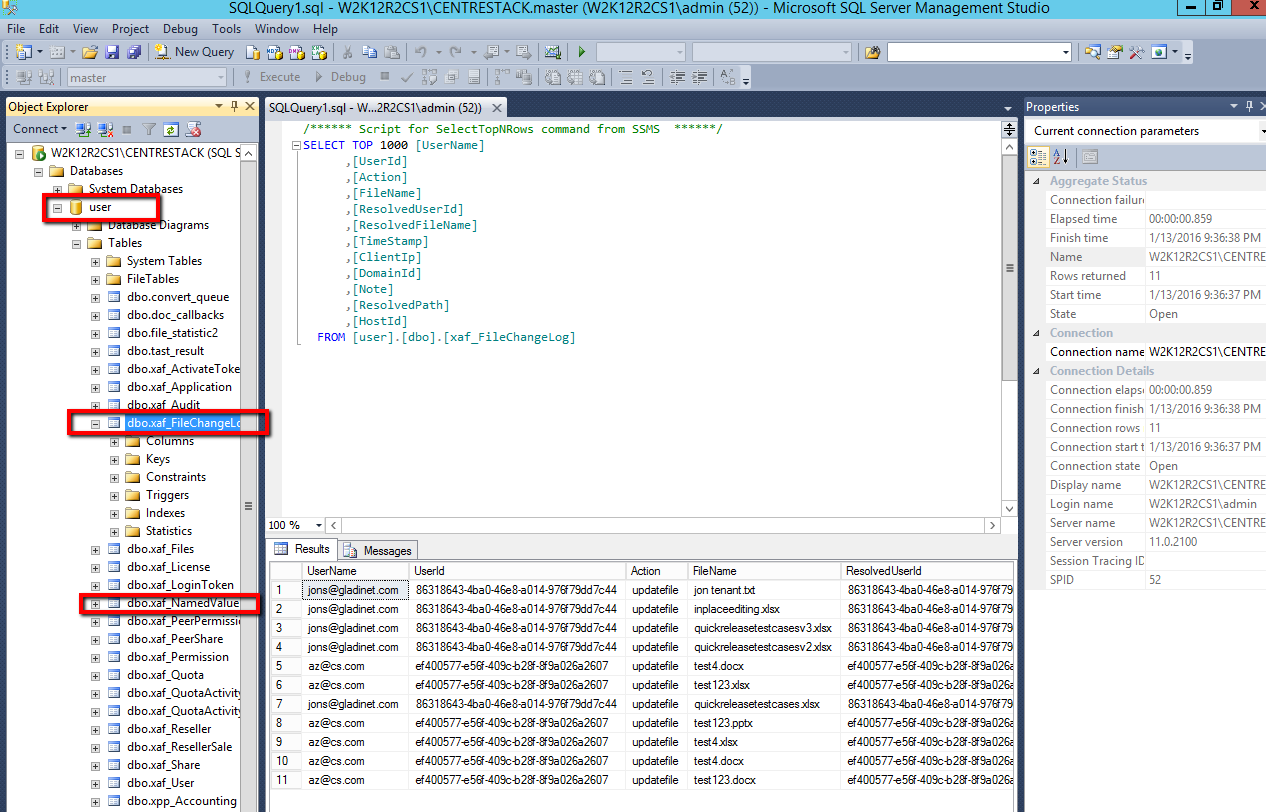
Task: Click Database Engine Query icon next to New Query
Action: [253, 51]
